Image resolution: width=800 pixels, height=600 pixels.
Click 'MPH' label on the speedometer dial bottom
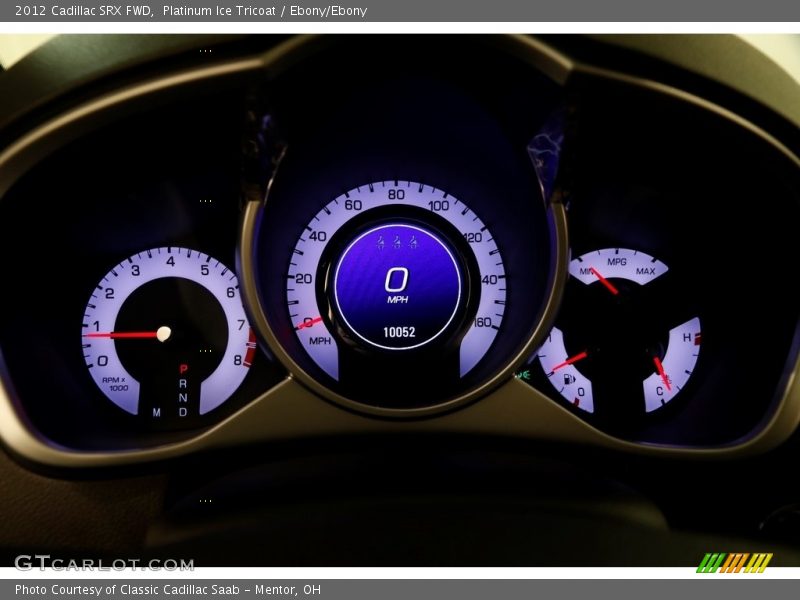[320, 341]
